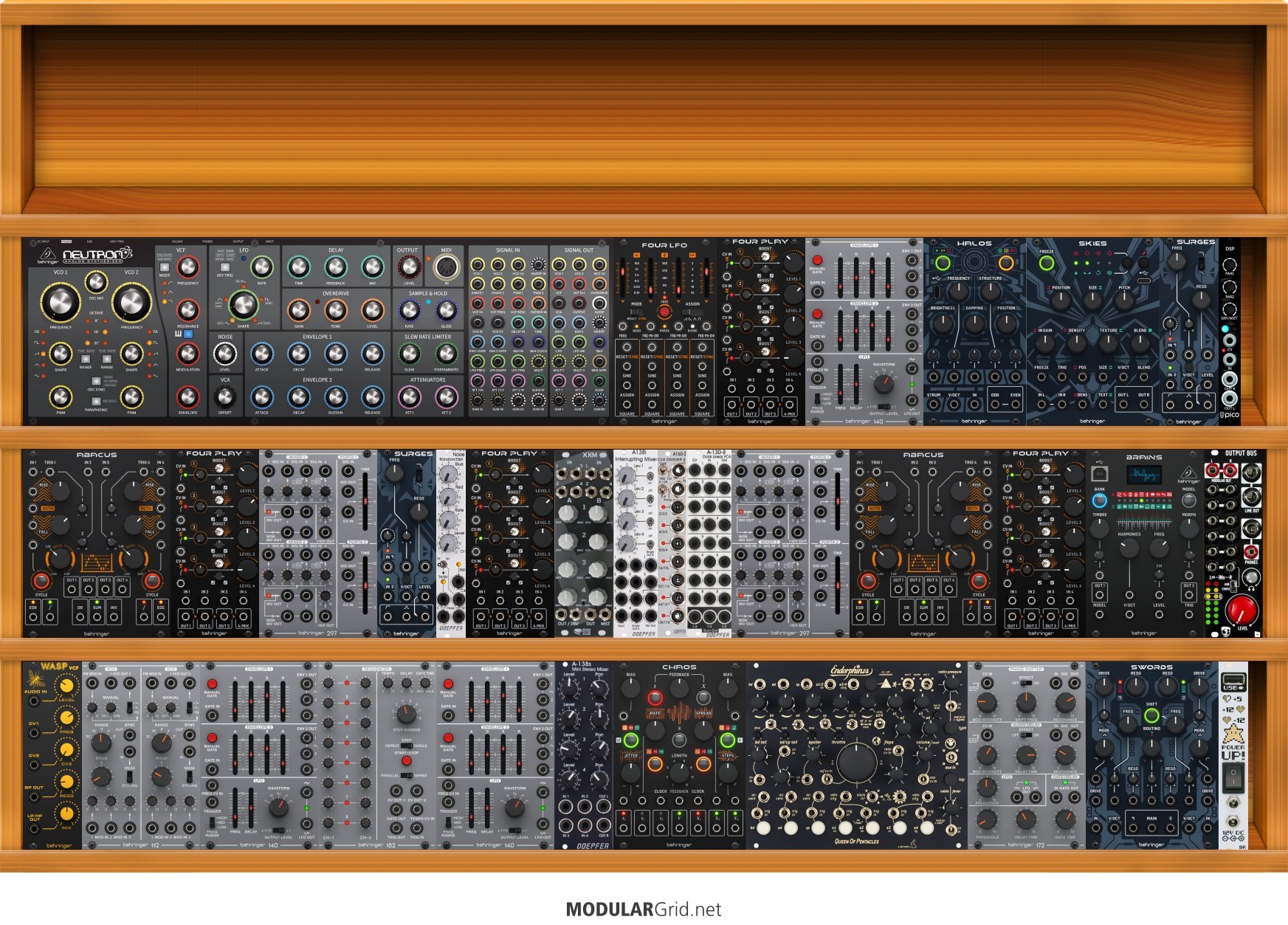Hit the Key Trig button in Neutron LFO

coord(224,267)
